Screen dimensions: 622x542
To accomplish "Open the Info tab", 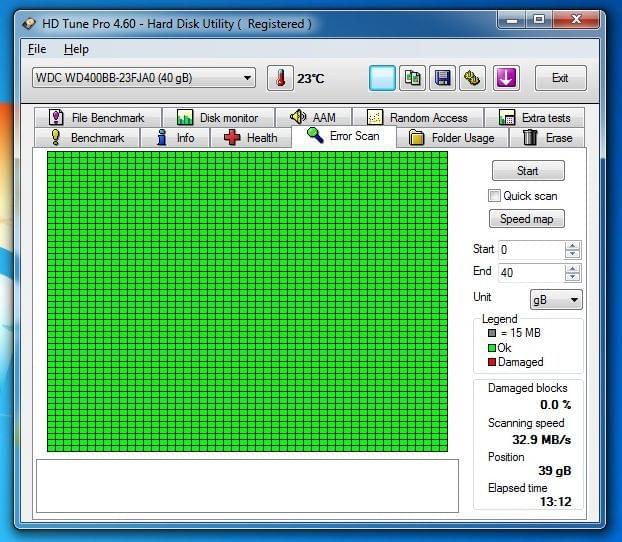I will tap(175, 138).
